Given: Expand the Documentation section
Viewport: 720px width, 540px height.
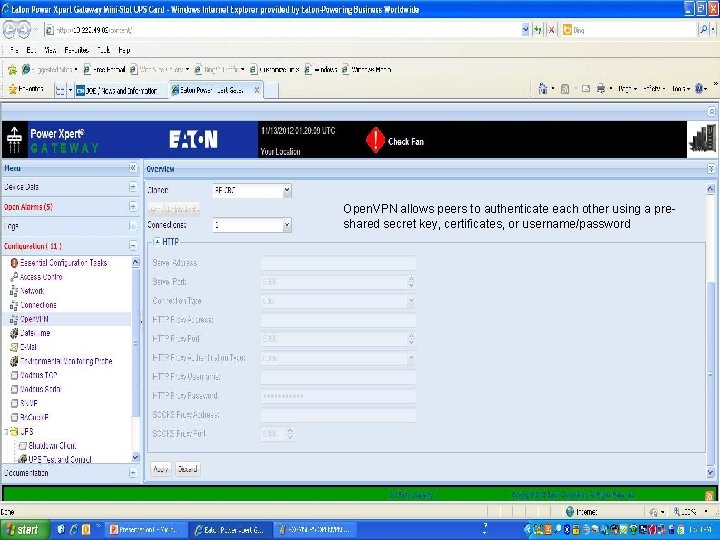Looking at the screenshot, I should coord(133,473).
